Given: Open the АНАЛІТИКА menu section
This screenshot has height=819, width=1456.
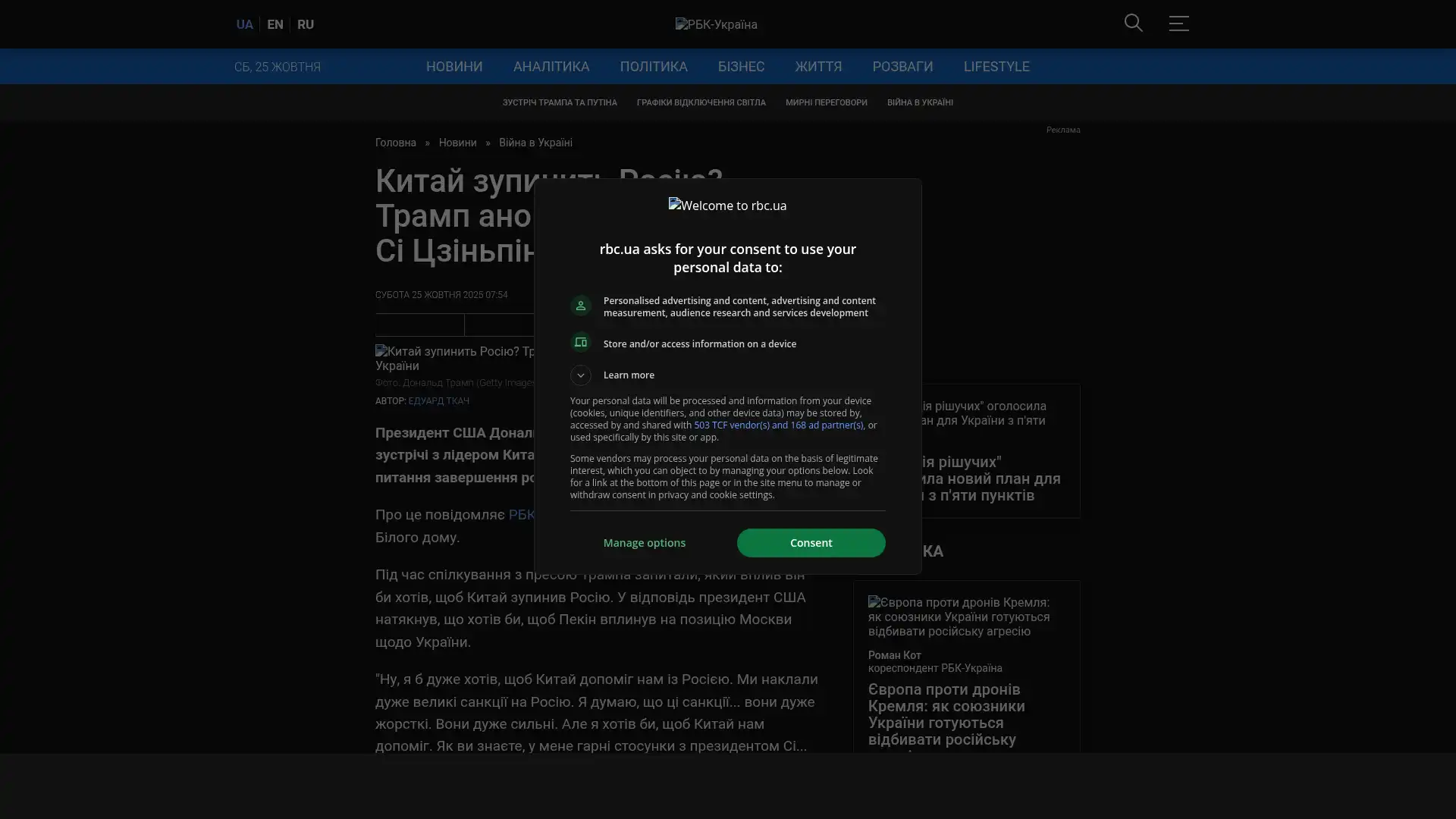Looking at the screenshot, I should [x=551, y=67].
